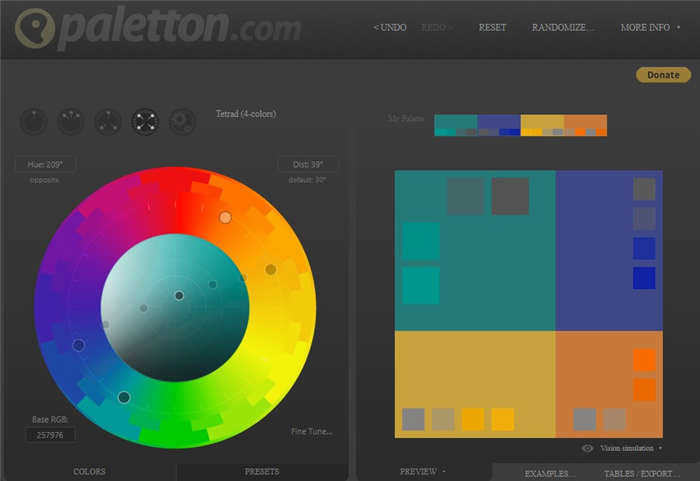The width and height of the screenshot is (700, 481).
Task: Select the orange segment in the My Palette strip
Action: (x=585, y=125)
